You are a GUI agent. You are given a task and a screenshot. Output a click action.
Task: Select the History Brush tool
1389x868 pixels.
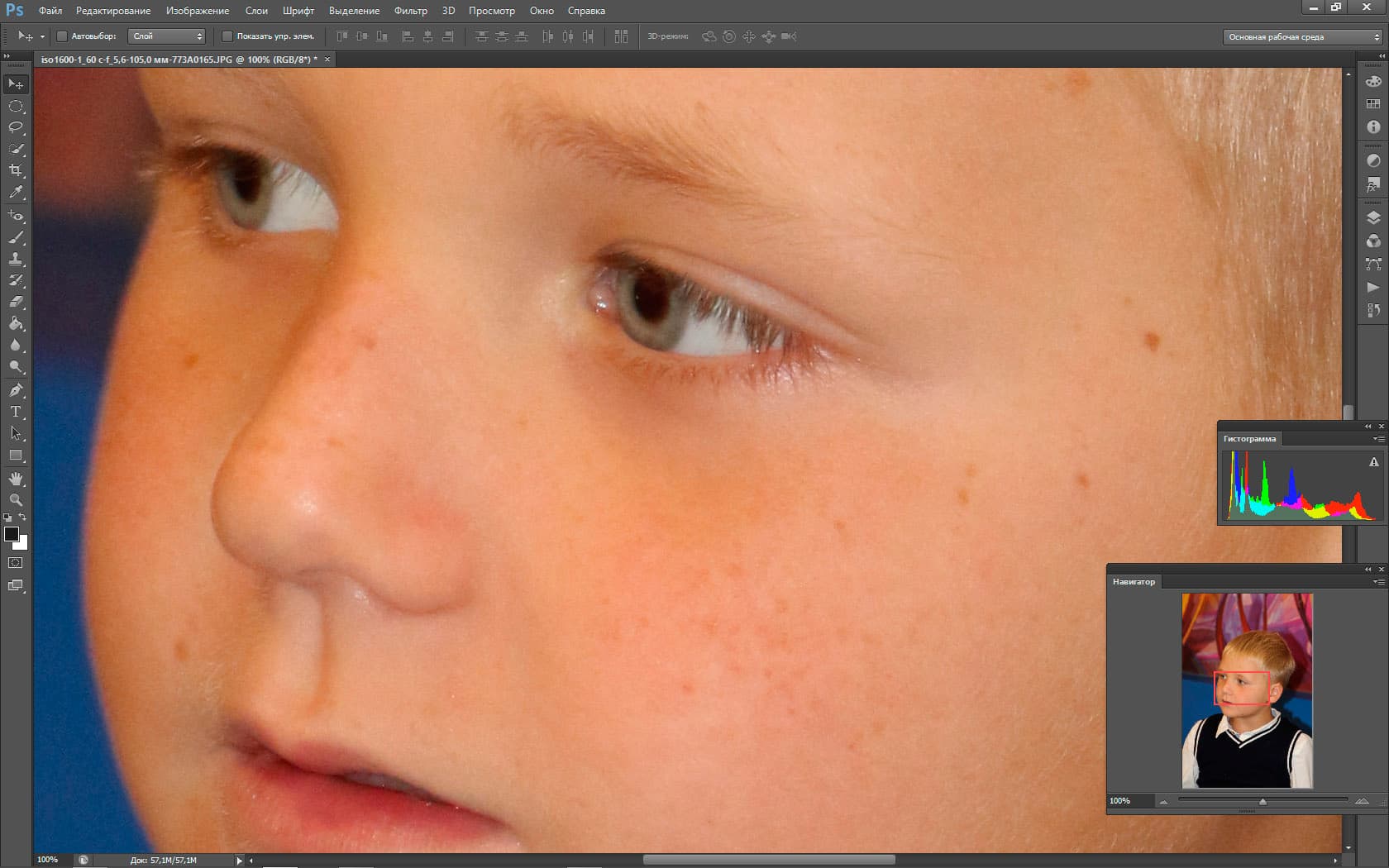click(x=16, y=280)
